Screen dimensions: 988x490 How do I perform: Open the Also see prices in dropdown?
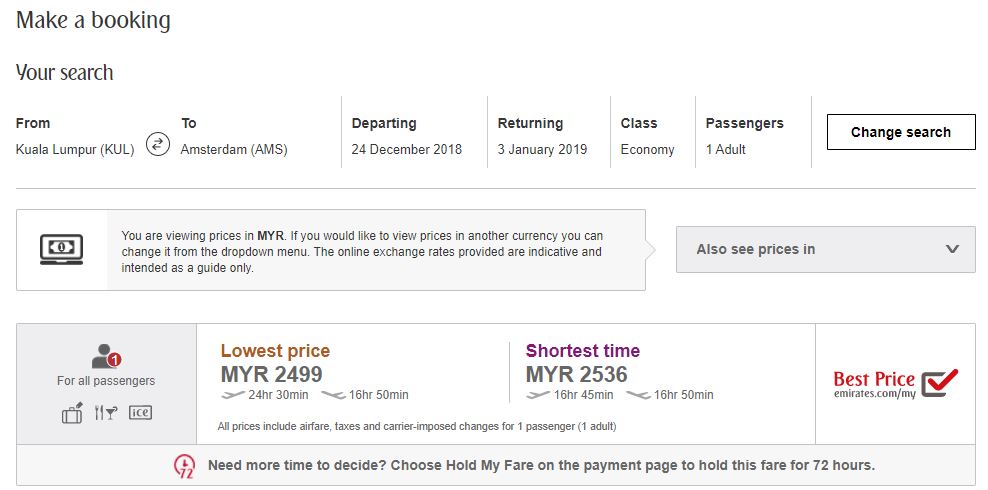click(825, 249)
